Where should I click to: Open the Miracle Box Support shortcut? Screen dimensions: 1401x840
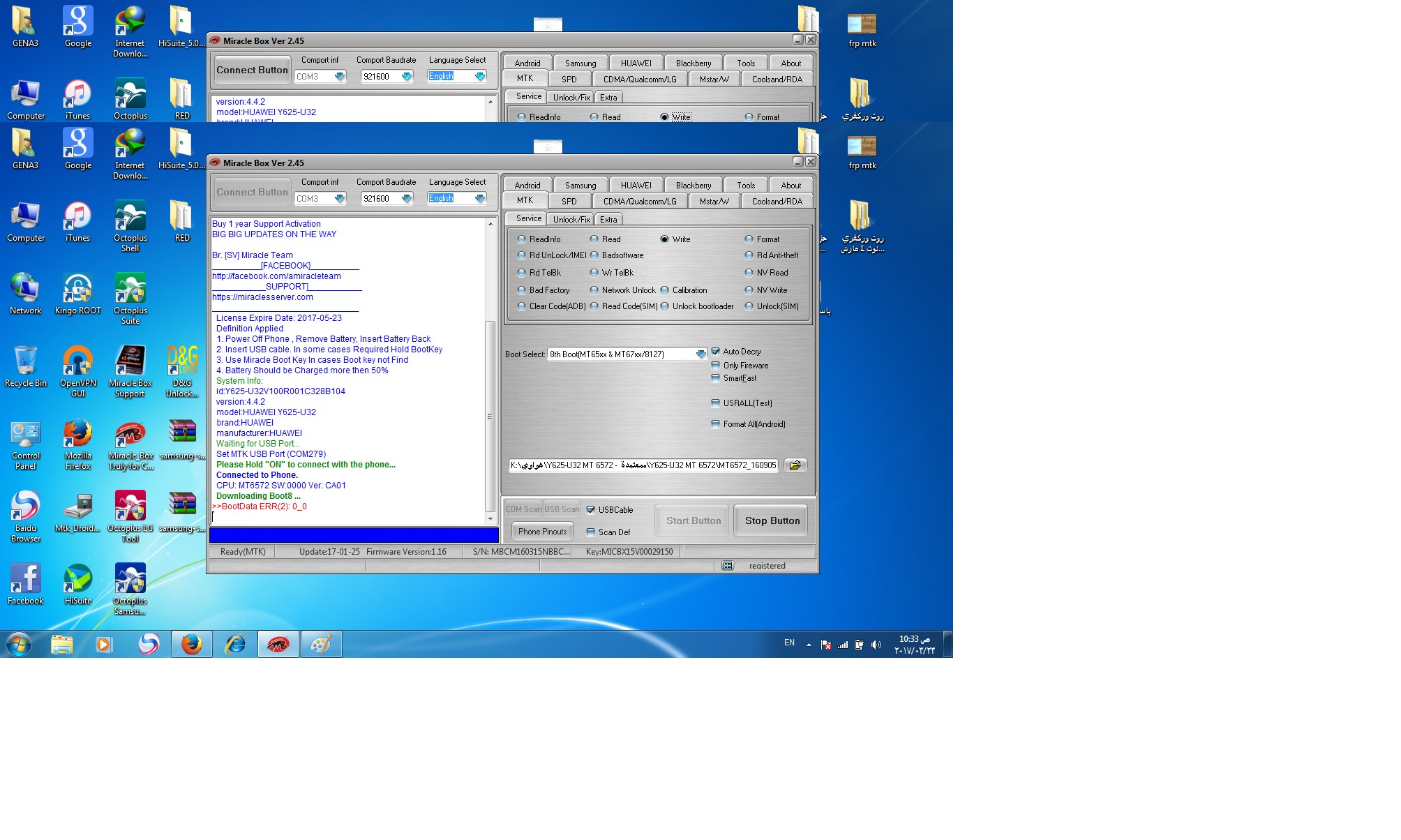[x=130, y=371]
